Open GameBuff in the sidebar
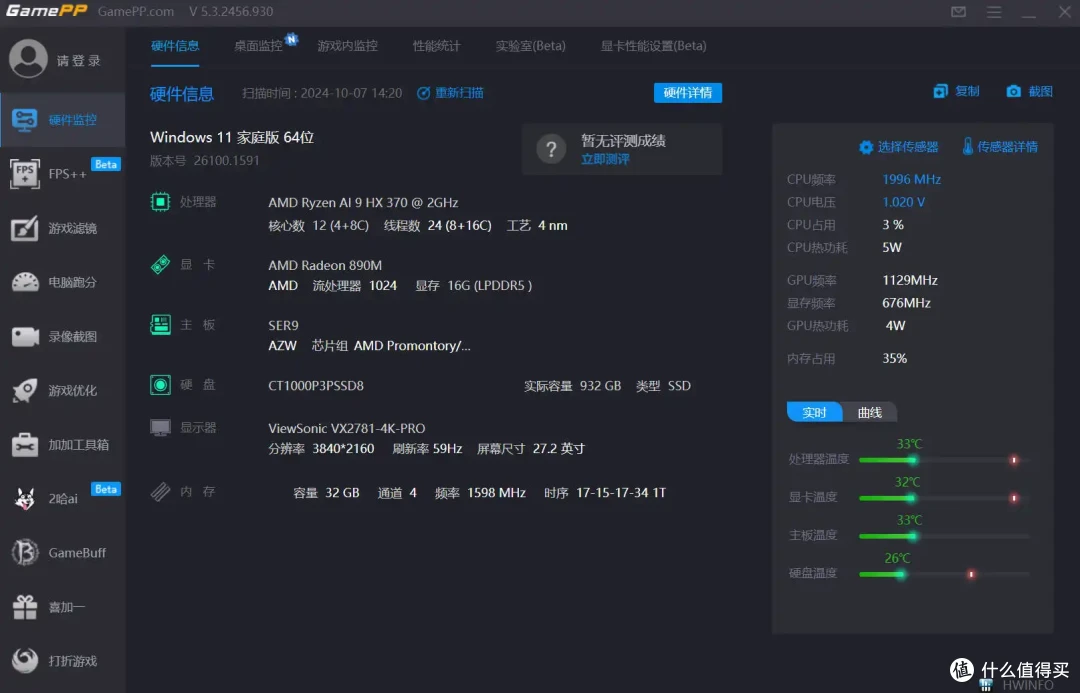This screenshot has height=693, width=1080. (62, 552)
